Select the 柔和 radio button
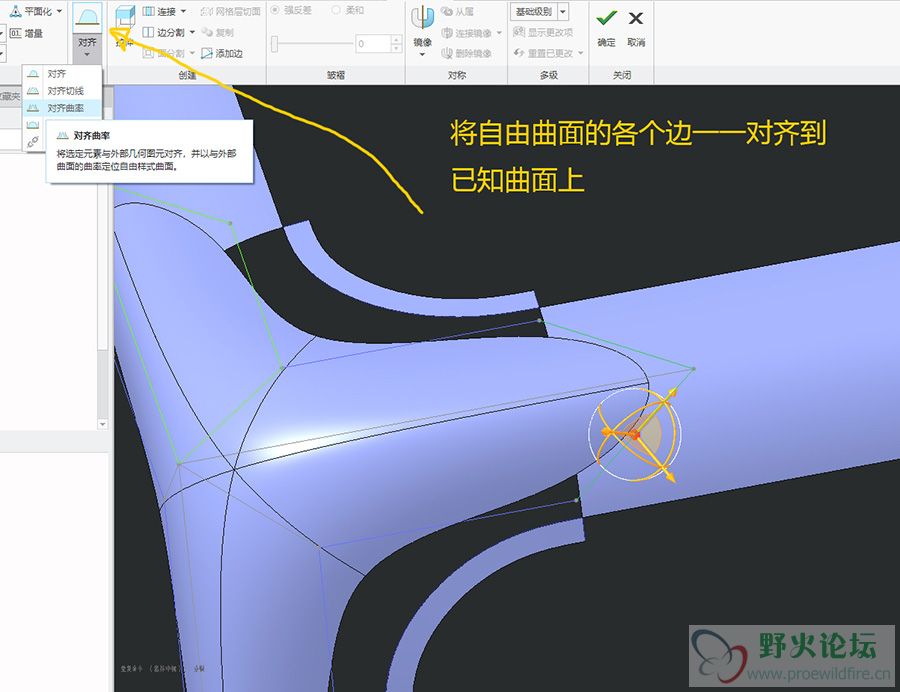 click(x=336, y=10)
